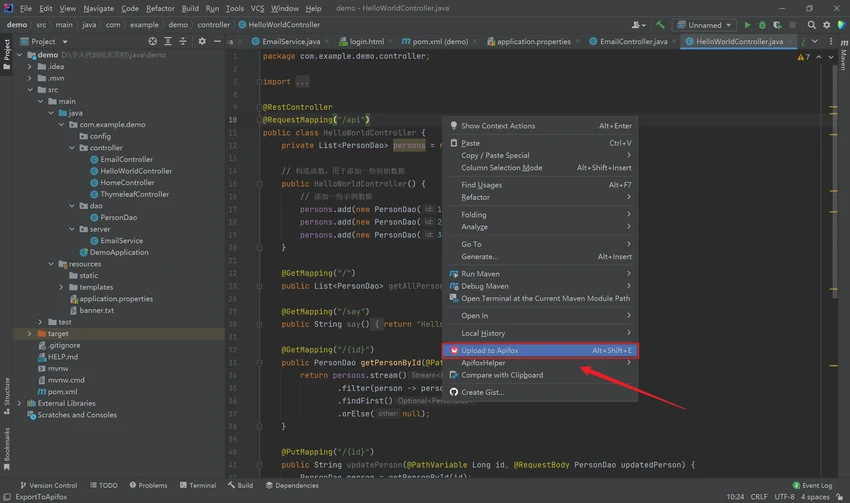The height and width of the screenshot is (503, 850).
Task: Collapse the controller package
Action: (72, 147)
